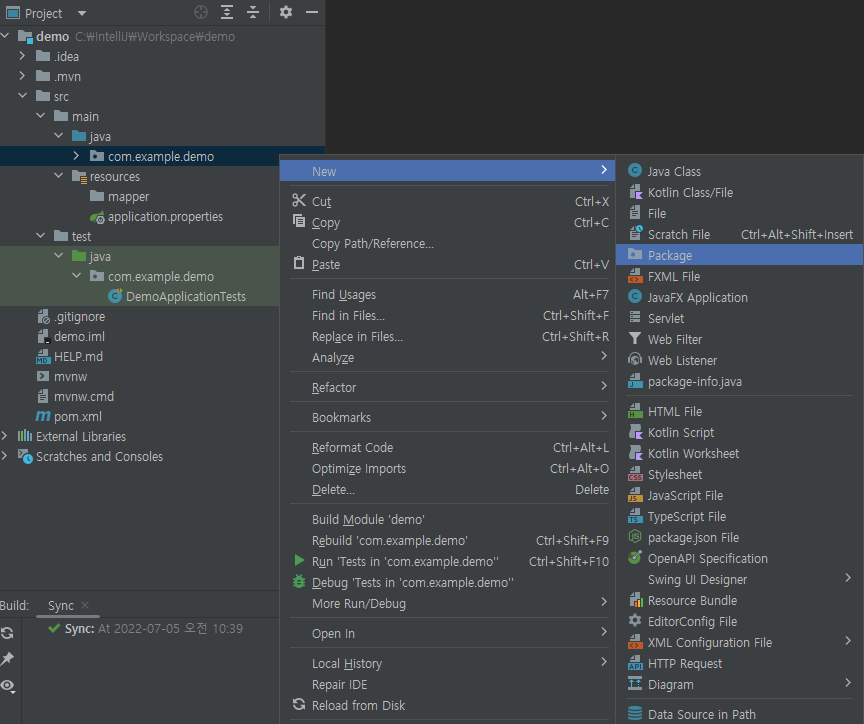The height and width of the screenshot is (724, 864).
Task: Click the EditorConfig File gear icon
Action: (x=635, y=620)
